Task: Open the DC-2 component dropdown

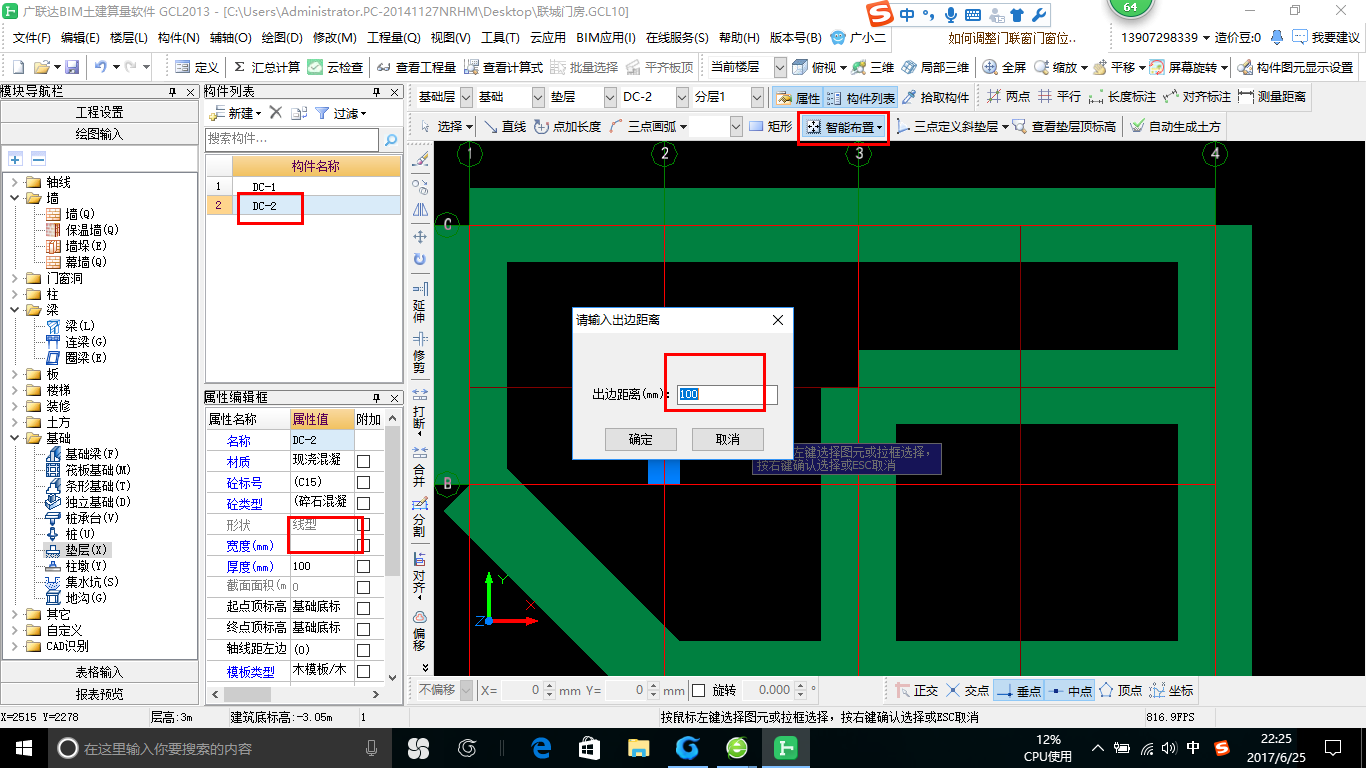Action: (683, 97)
